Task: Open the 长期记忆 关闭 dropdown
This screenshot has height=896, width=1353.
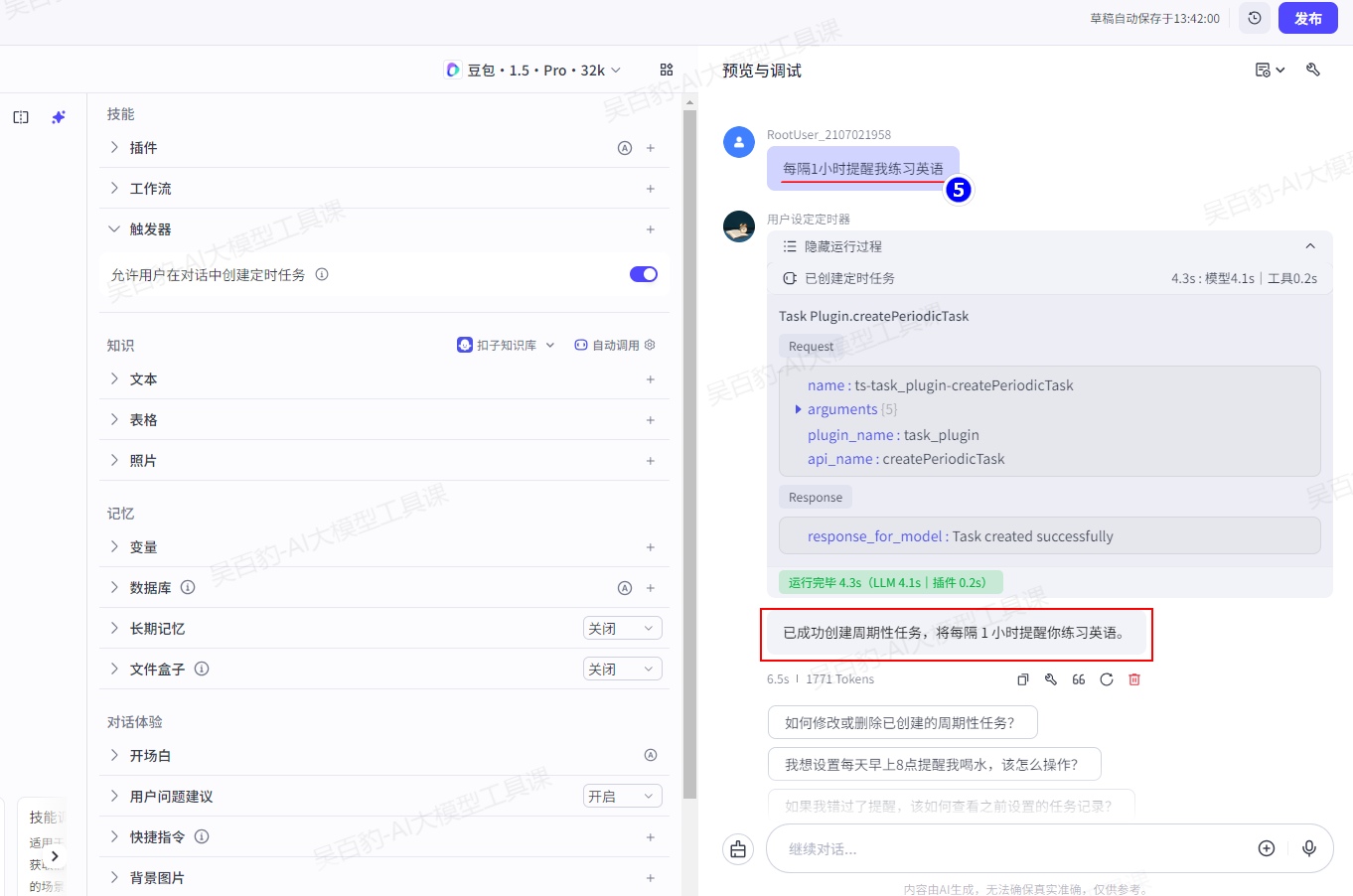Action: click(622, 629)
